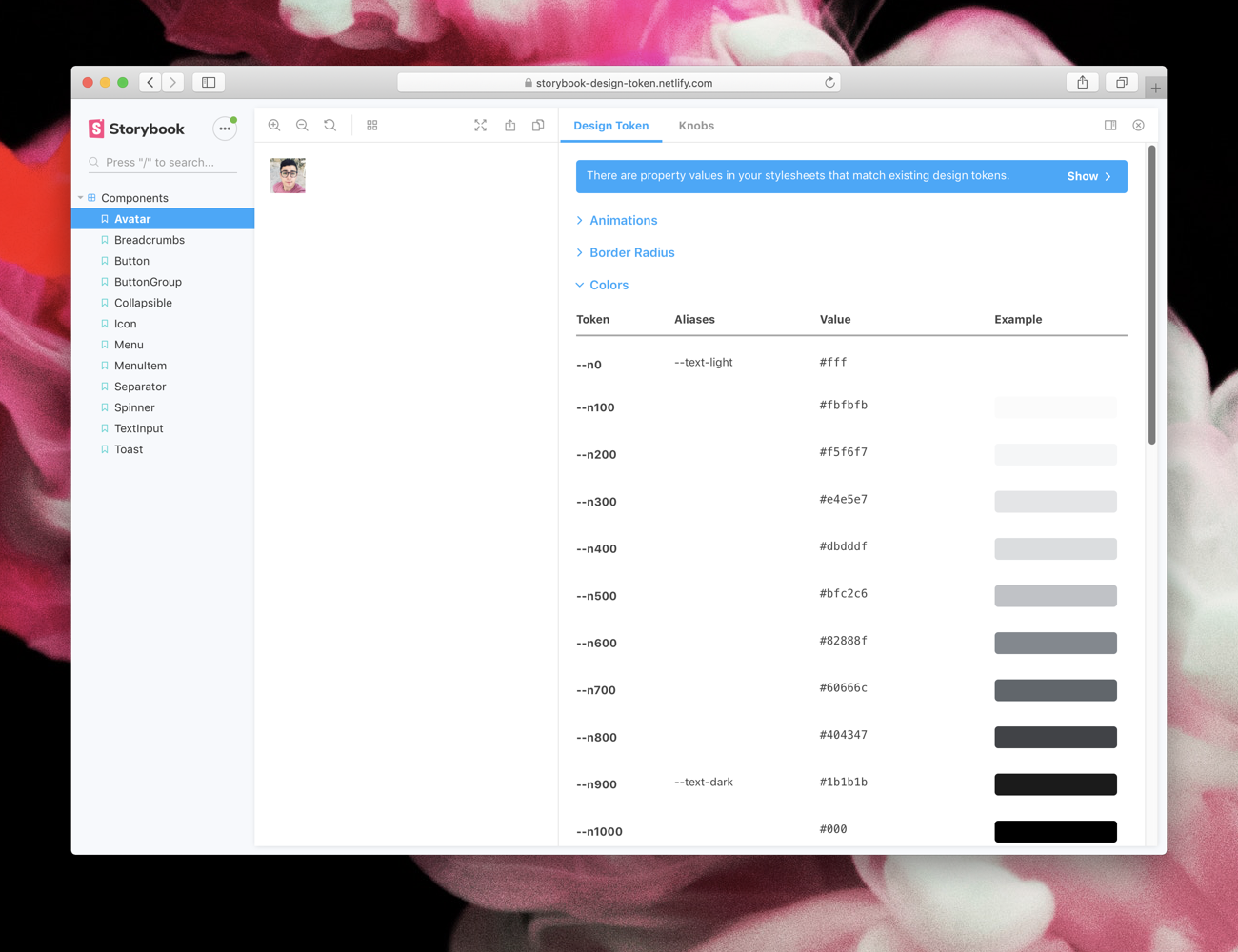Click the --text-light alias
The image size is (1238, 952).
pos(704,363)
